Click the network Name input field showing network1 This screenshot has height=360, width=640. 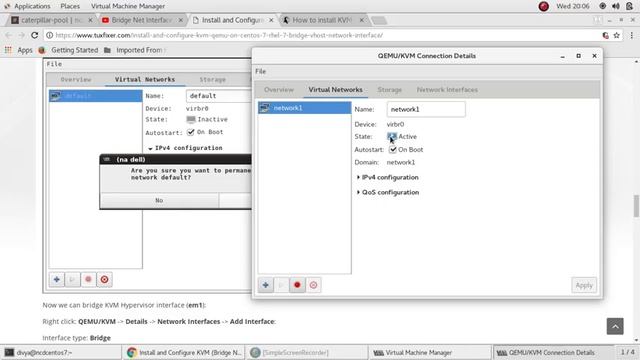coord(426,109)
